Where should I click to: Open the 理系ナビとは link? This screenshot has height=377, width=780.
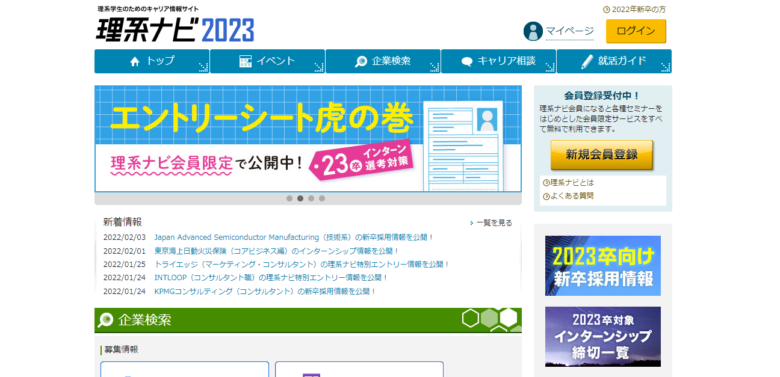(x=572, y=183)
